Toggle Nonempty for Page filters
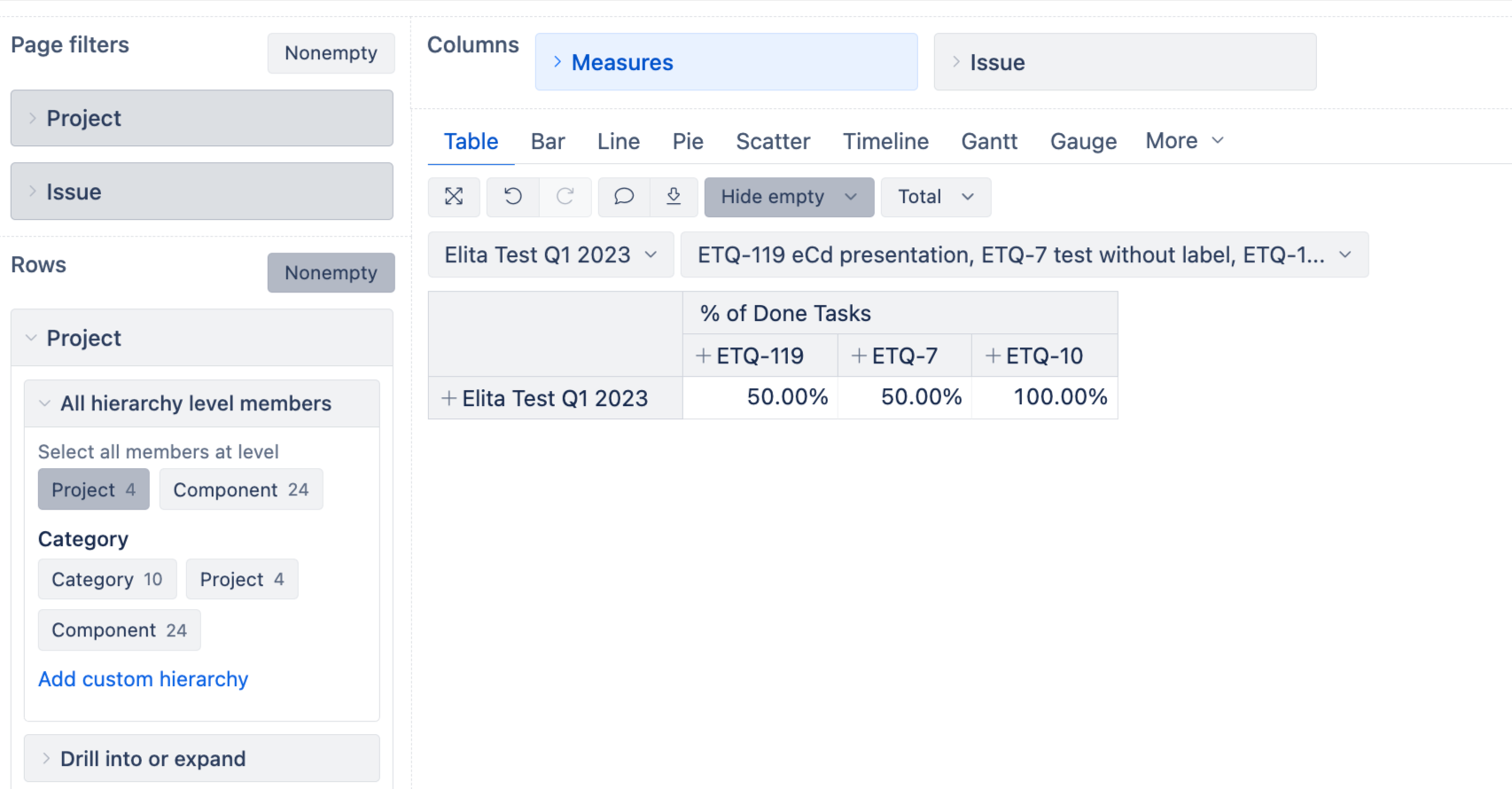This screenshot has height=789, width=1512. (x=331, y=53)
